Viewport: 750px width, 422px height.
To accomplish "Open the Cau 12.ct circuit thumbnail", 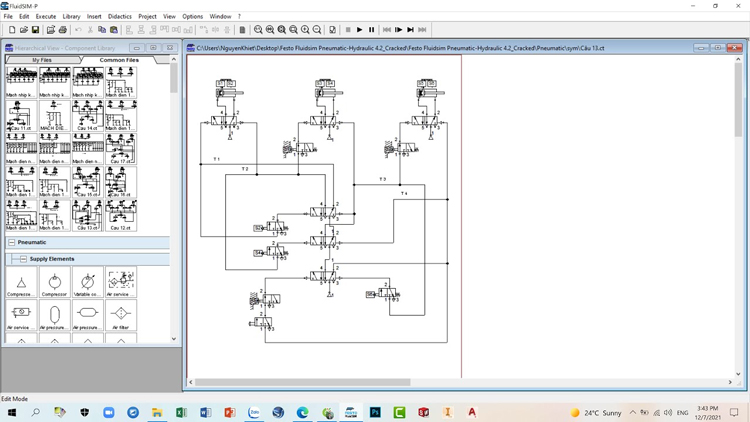I will [120, 215].
